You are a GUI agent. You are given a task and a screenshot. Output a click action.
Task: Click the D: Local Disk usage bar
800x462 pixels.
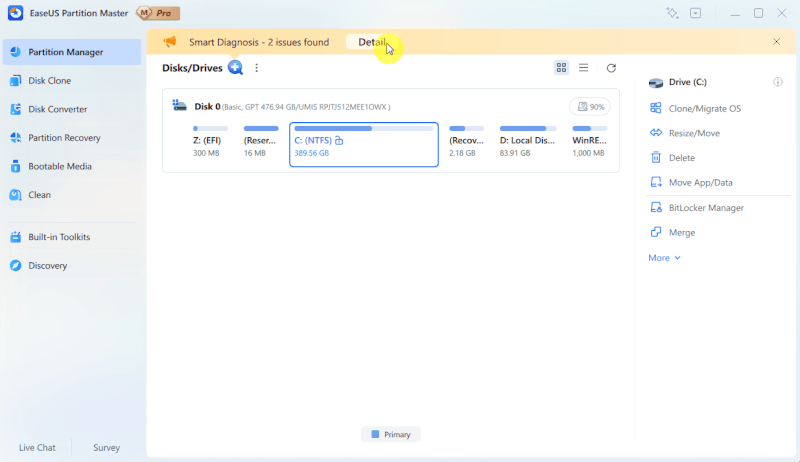click(x=528, y=129)
